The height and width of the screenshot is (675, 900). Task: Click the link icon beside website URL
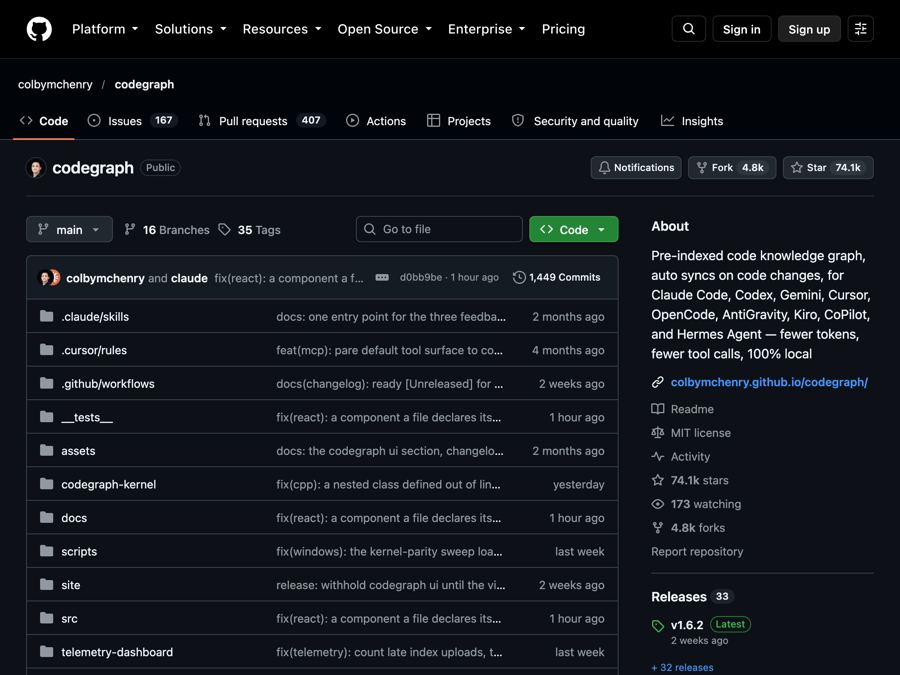[658, 382]
